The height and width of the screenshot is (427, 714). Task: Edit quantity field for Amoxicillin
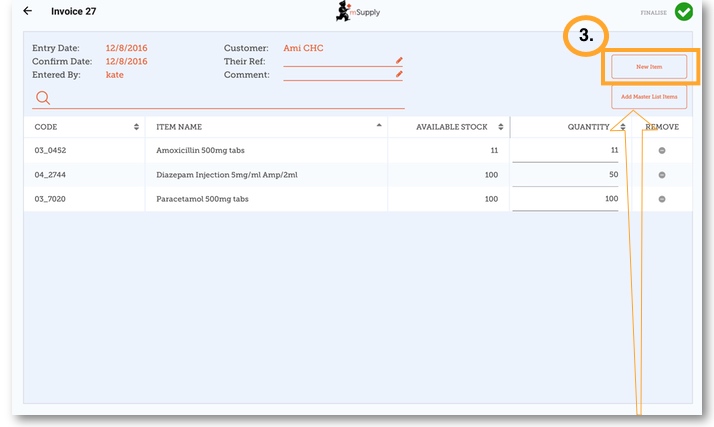tap(566, 150)
